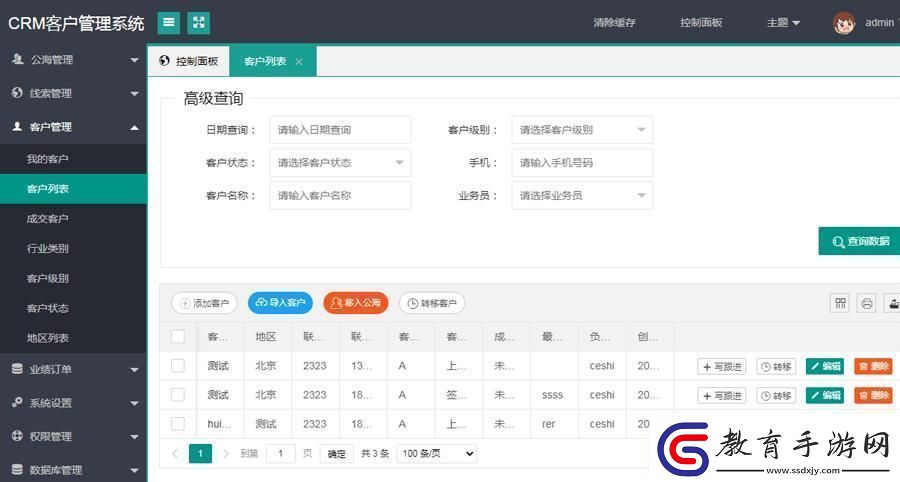Click 写跟进 in the ssss row
This screenshot has height=482, width=900.
coord(721,395)
